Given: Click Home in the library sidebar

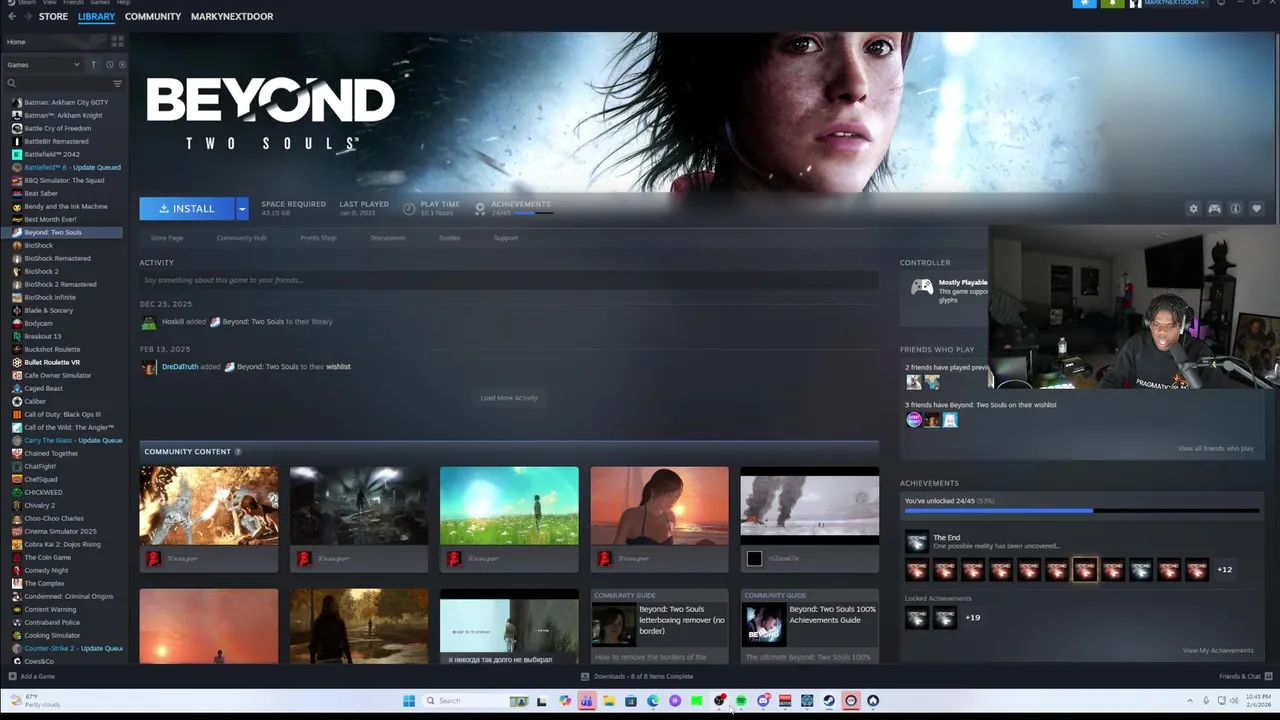Looking at the screenshot, I should pyautogui.click(x=16, y=42).
